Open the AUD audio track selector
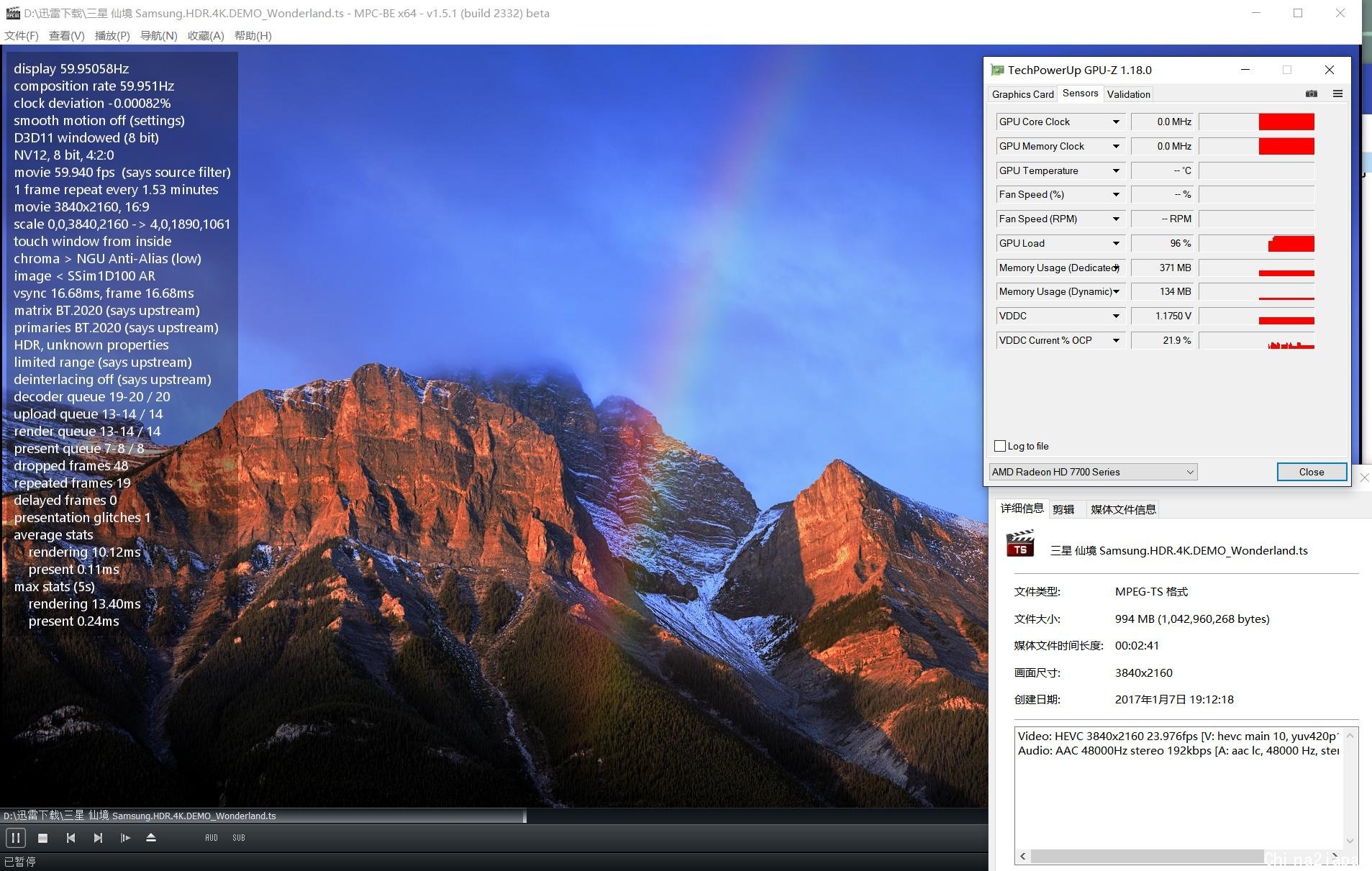The height and width of the screenshot is (871, 1372). click(x=212, y=838)
